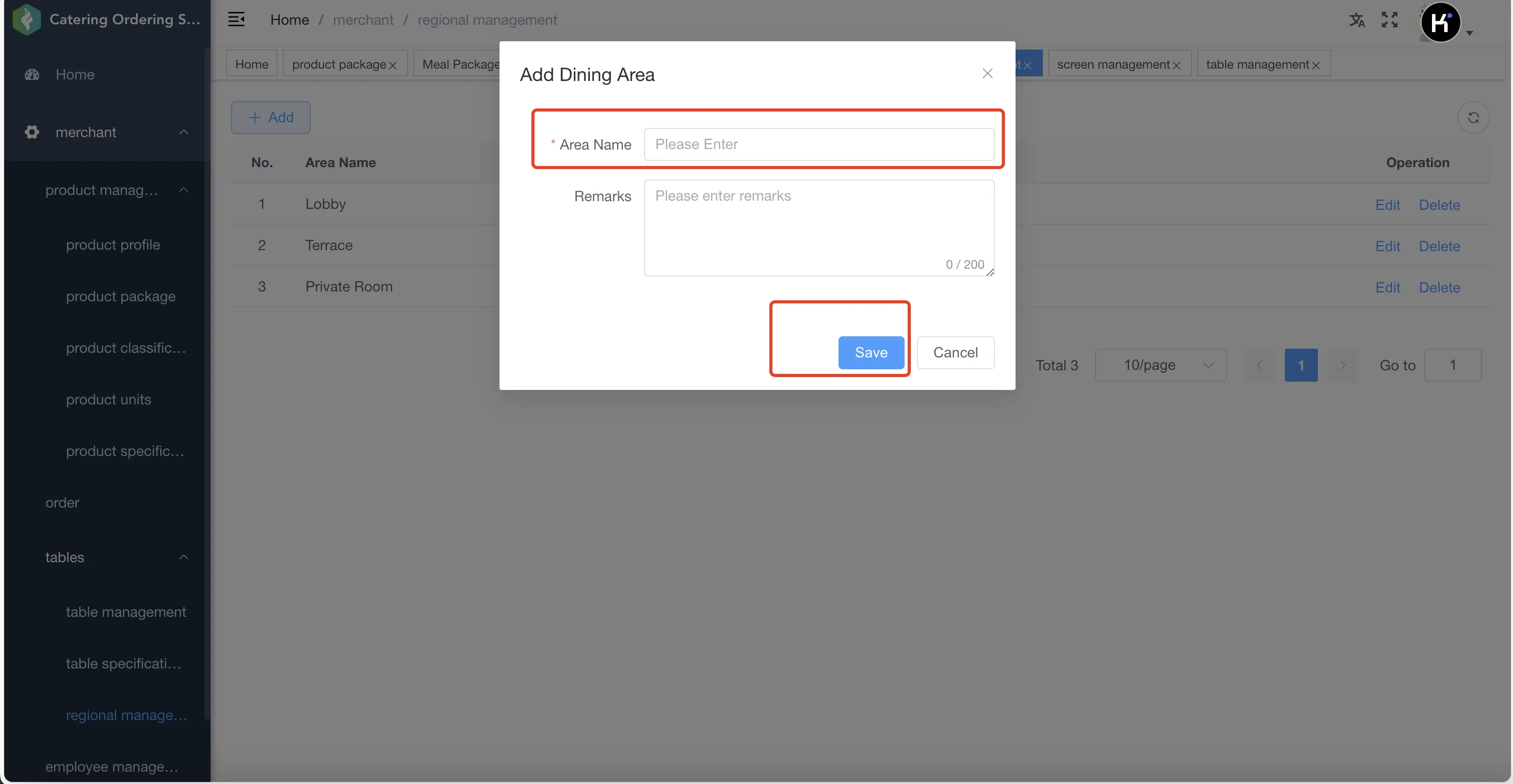Open table specification in sidebar
The height and width of the screenshot is (784, 1513).
(123, 664)
